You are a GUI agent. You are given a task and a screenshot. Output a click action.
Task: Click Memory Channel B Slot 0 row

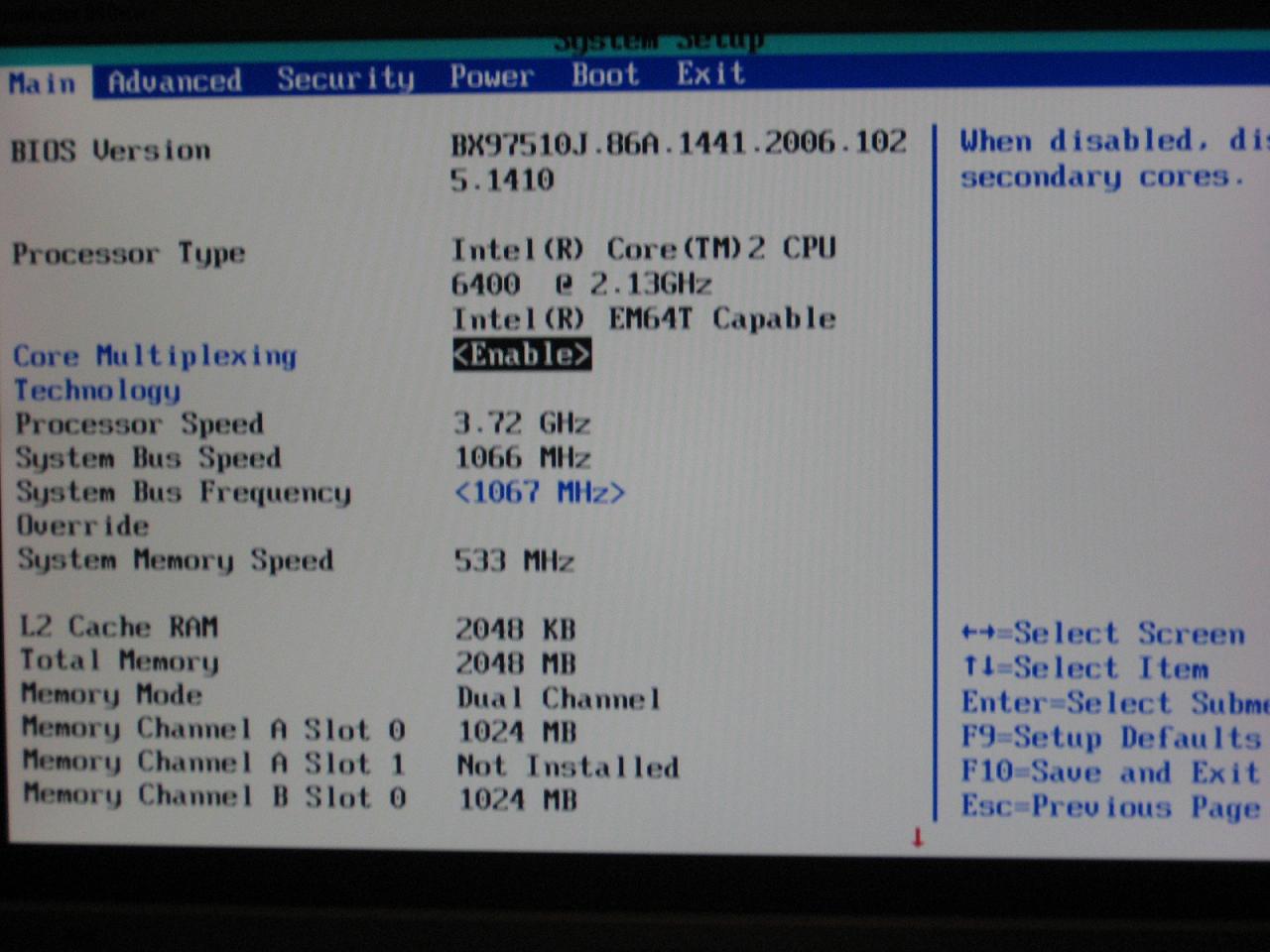pyautogui.click(x=300, y=796)
